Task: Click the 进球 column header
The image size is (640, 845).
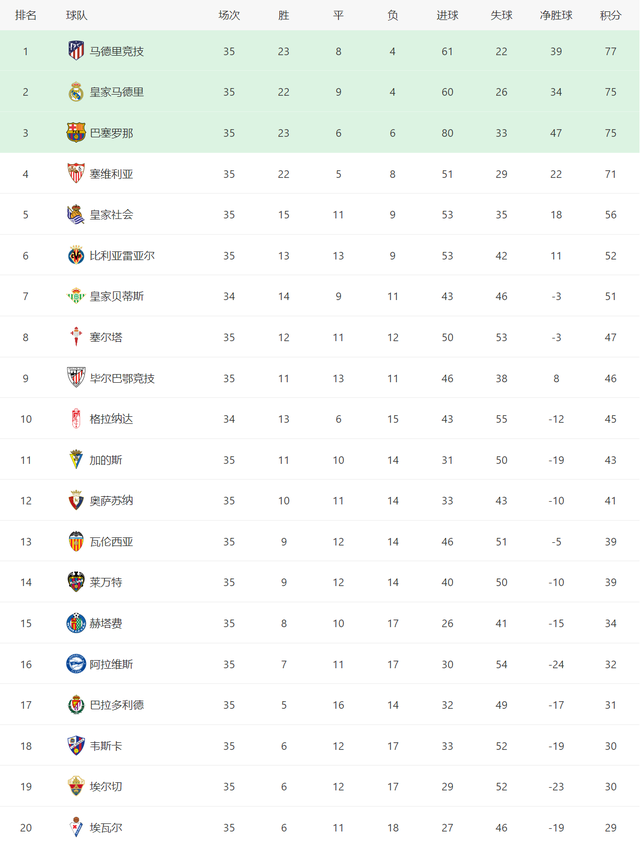Action: (447, 15)
